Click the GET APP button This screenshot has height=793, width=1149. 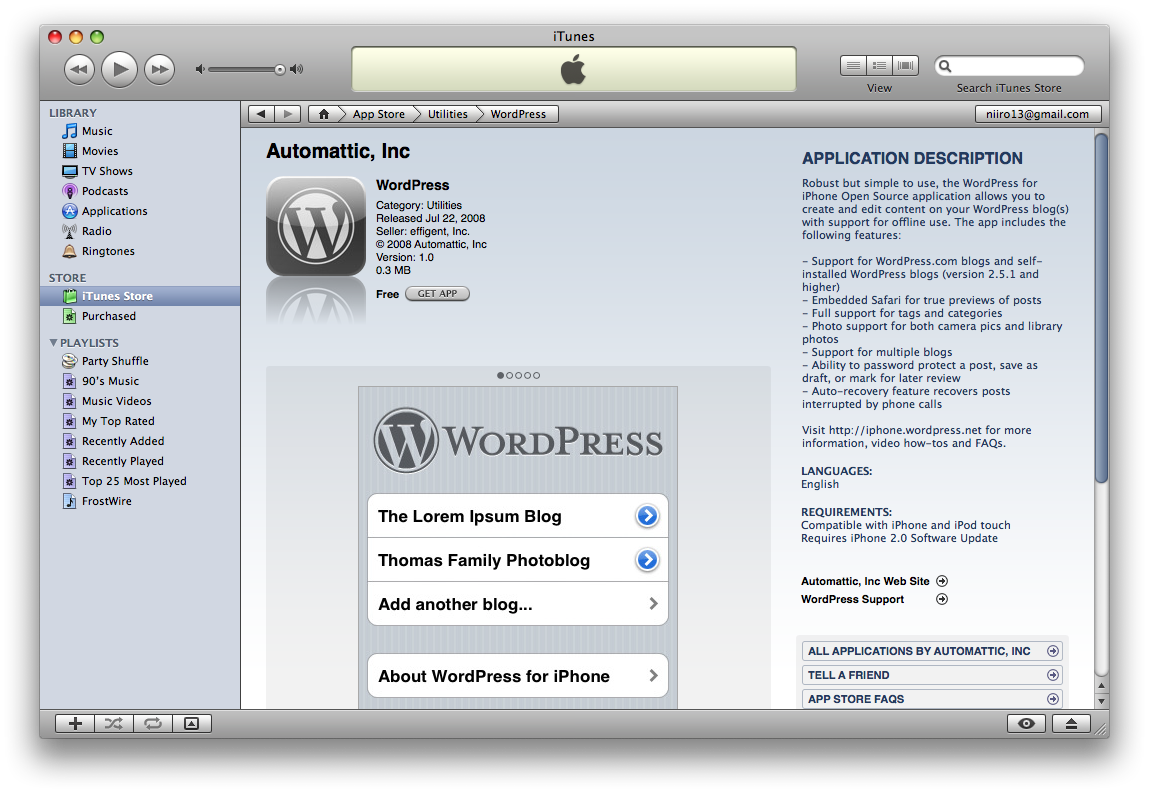(437, 294)
